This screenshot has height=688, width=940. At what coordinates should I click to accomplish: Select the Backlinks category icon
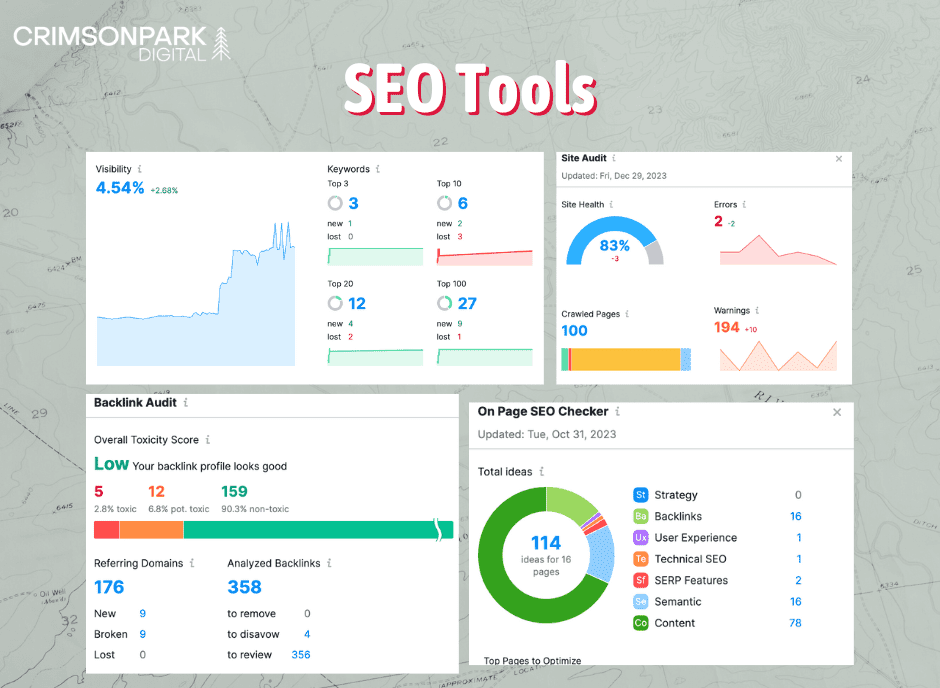click(640, 516)
